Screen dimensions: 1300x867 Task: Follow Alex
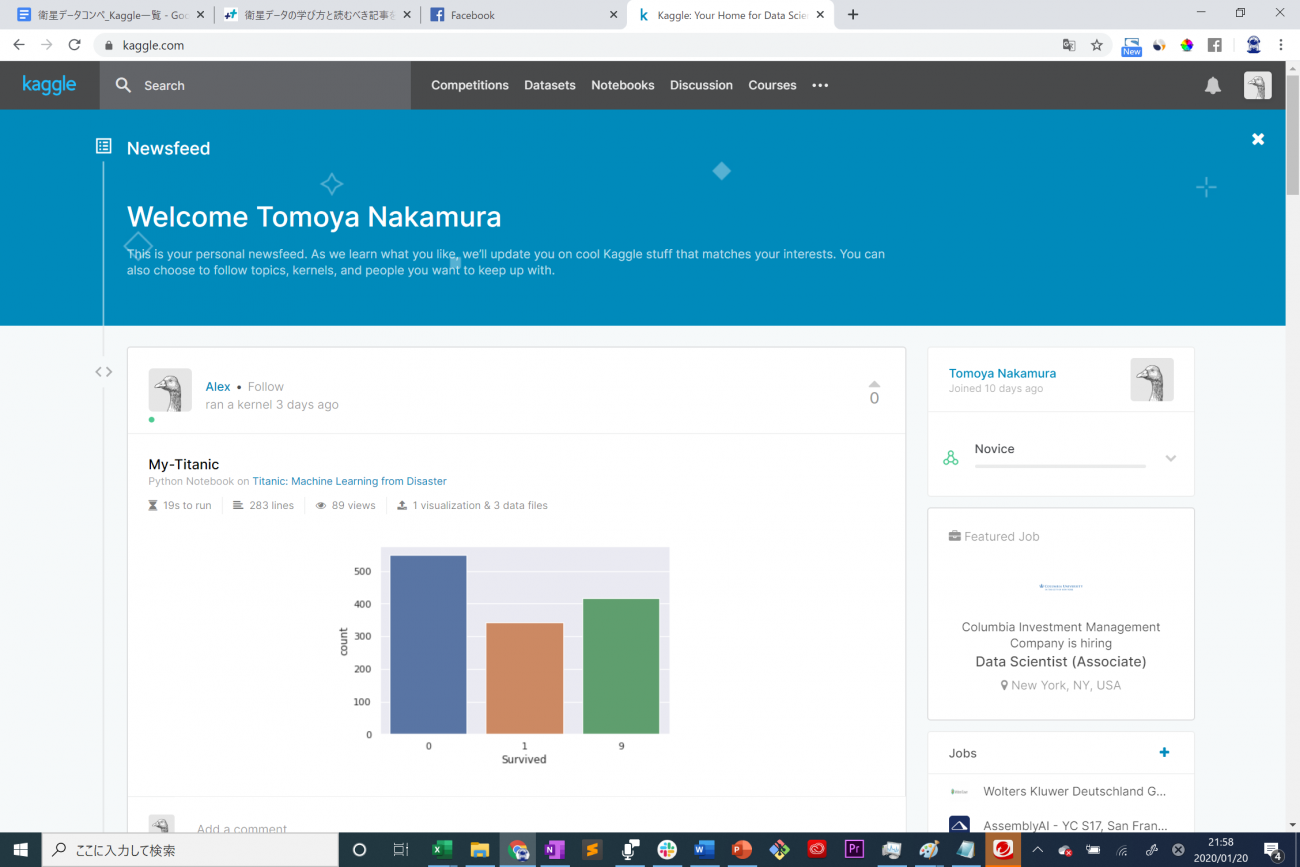point(266,387)
